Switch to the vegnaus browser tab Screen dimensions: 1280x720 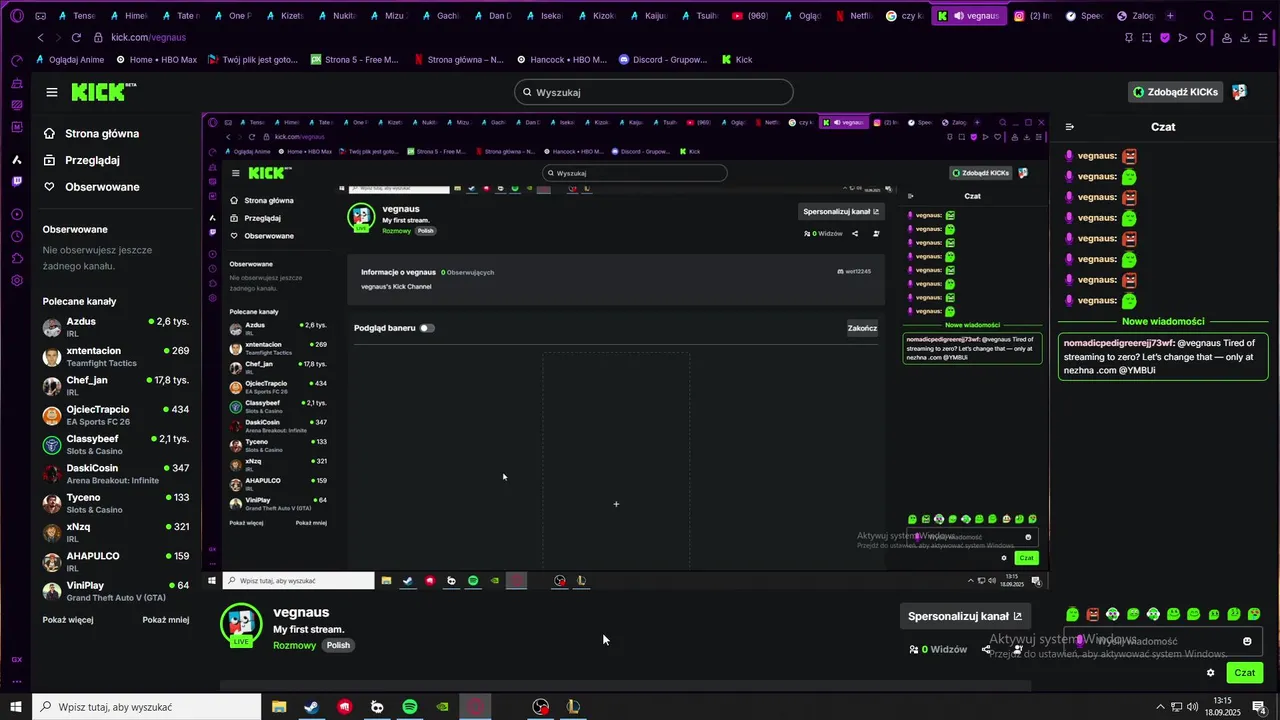[968, 16]
